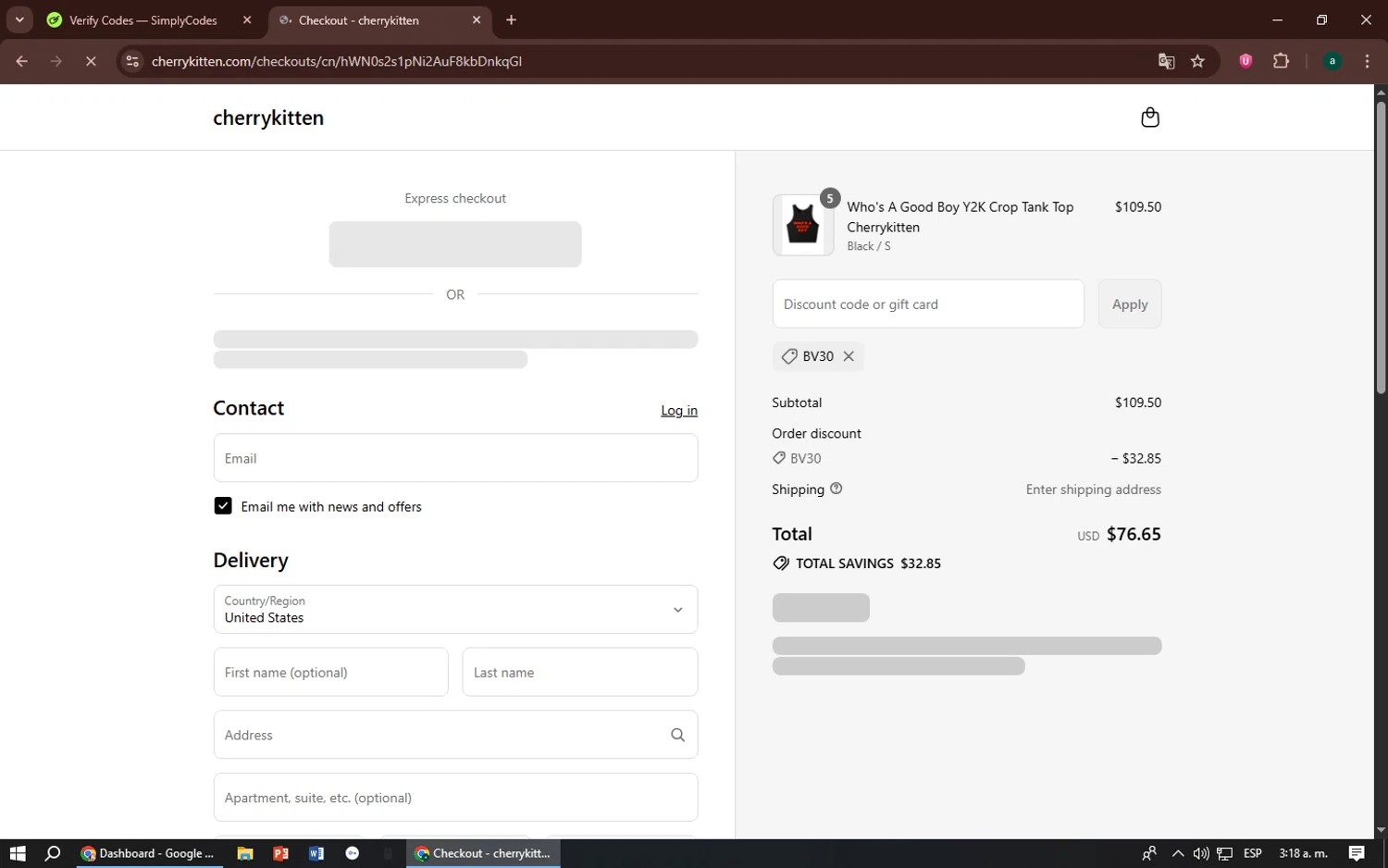
Task: Click the total amount $76.65
Action: [1134, 534]
